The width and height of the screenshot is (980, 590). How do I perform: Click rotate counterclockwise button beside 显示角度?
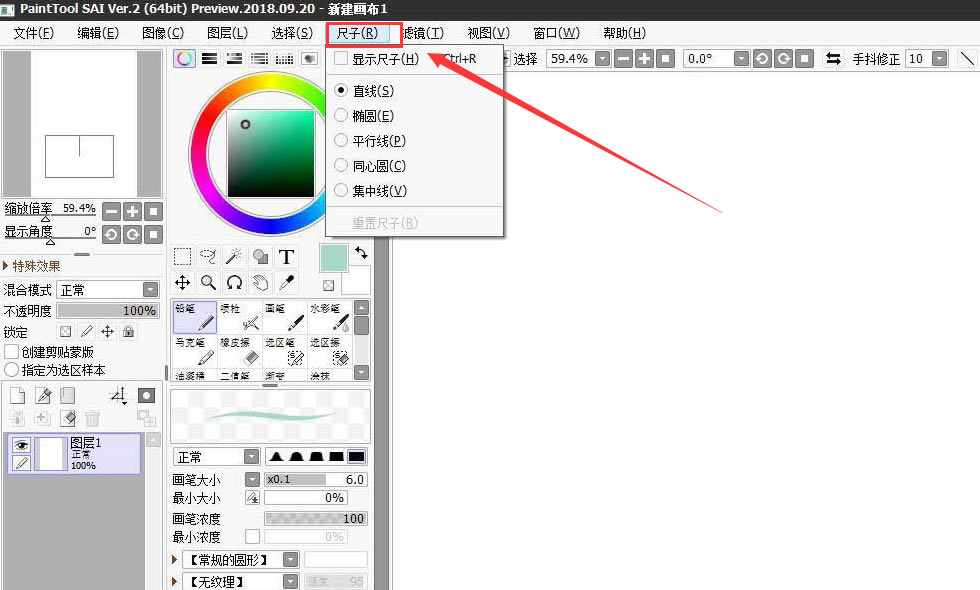pos(111,234)
